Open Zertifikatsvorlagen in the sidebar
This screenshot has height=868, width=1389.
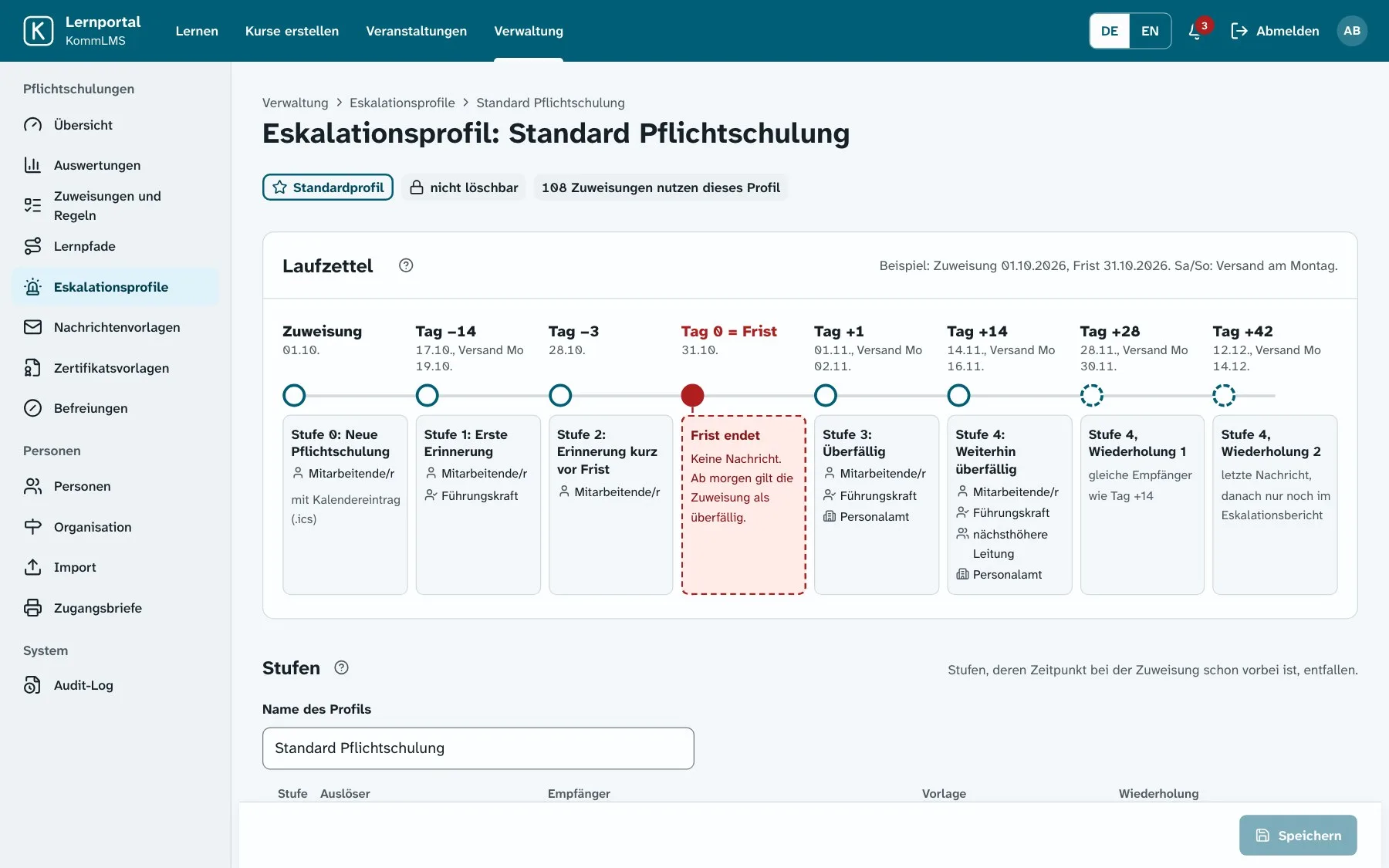click(x=116, y=368)
